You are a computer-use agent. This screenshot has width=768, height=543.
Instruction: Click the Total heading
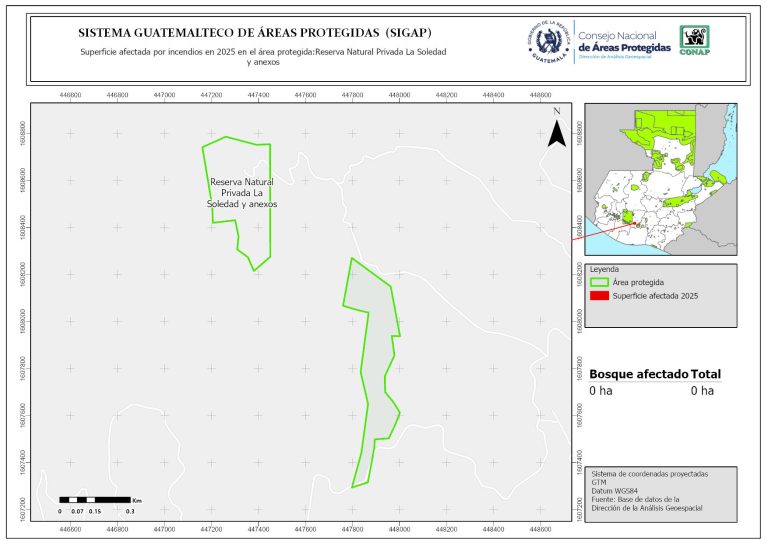pos(706,374)
